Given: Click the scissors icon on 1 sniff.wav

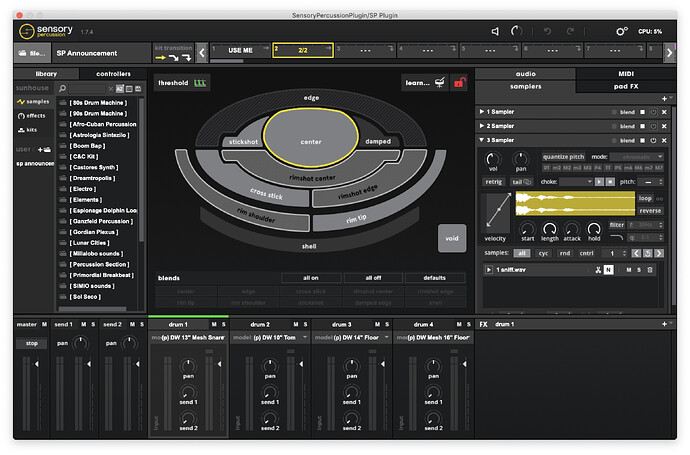Looking at the screenshot, I should coord(598,270).
